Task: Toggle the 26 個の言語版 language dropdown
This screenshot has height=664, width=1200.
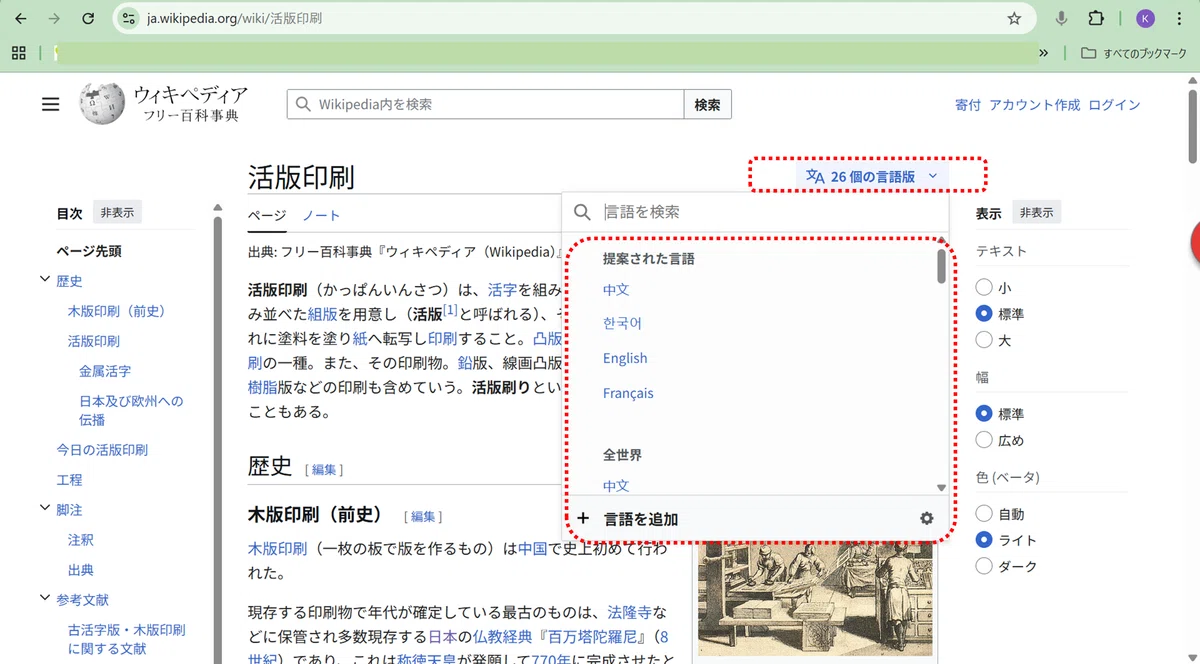Action: [x=872, y=176]
